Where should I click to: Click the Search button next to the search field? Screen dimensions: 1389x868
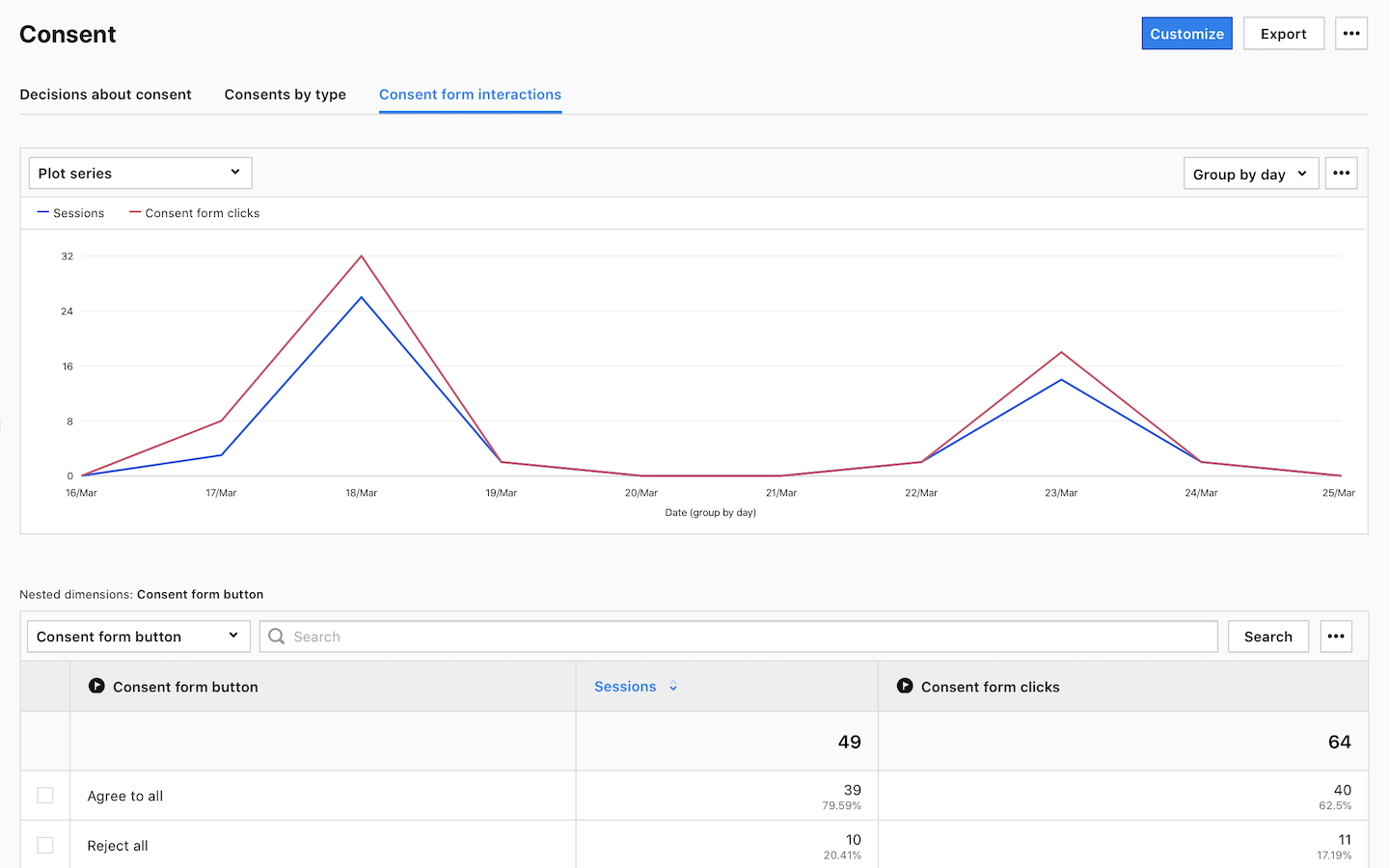pyautogui.click(x=1268, y=637)
